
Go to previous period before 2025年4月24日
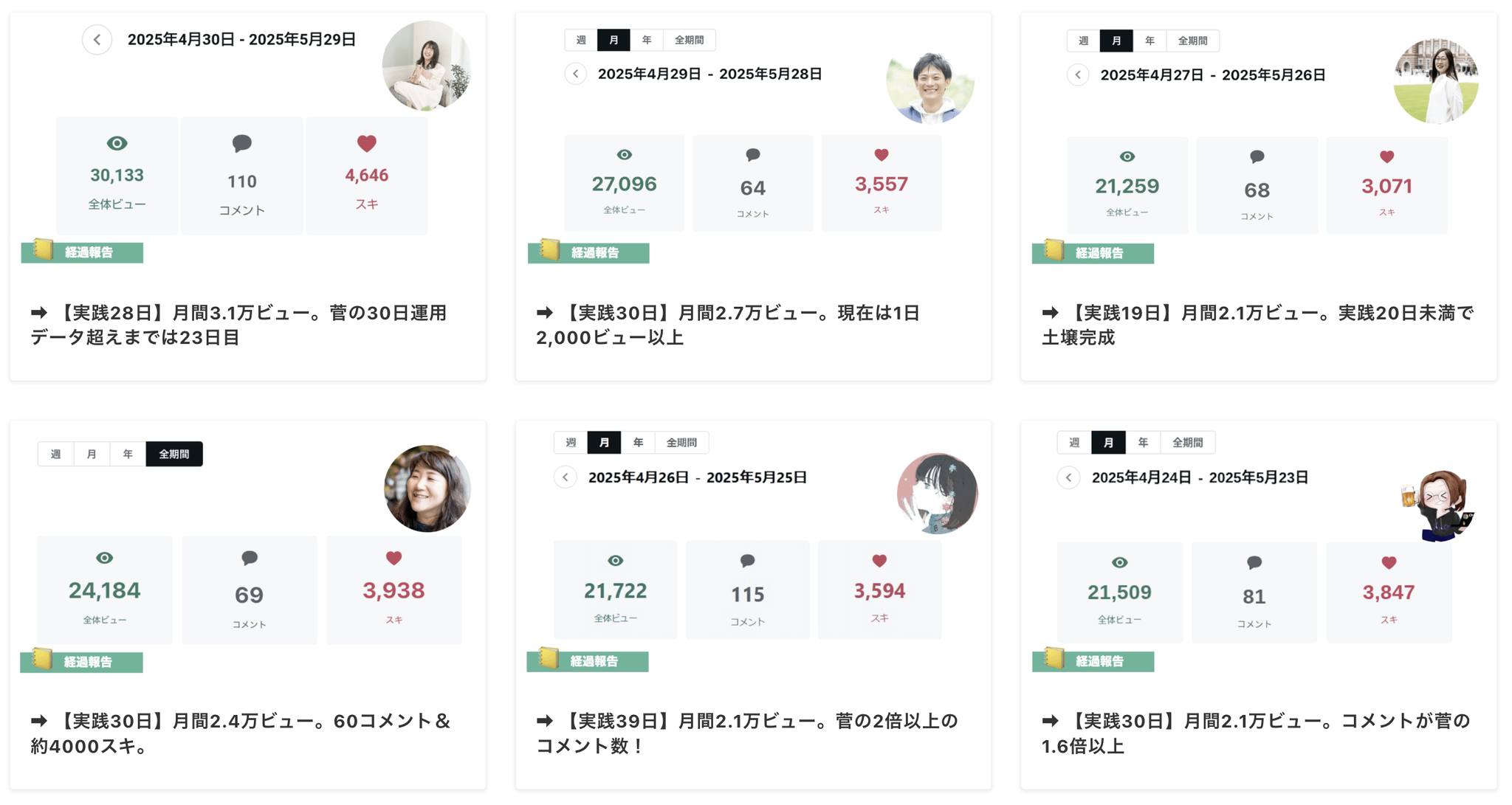(x=1068, y=477)
